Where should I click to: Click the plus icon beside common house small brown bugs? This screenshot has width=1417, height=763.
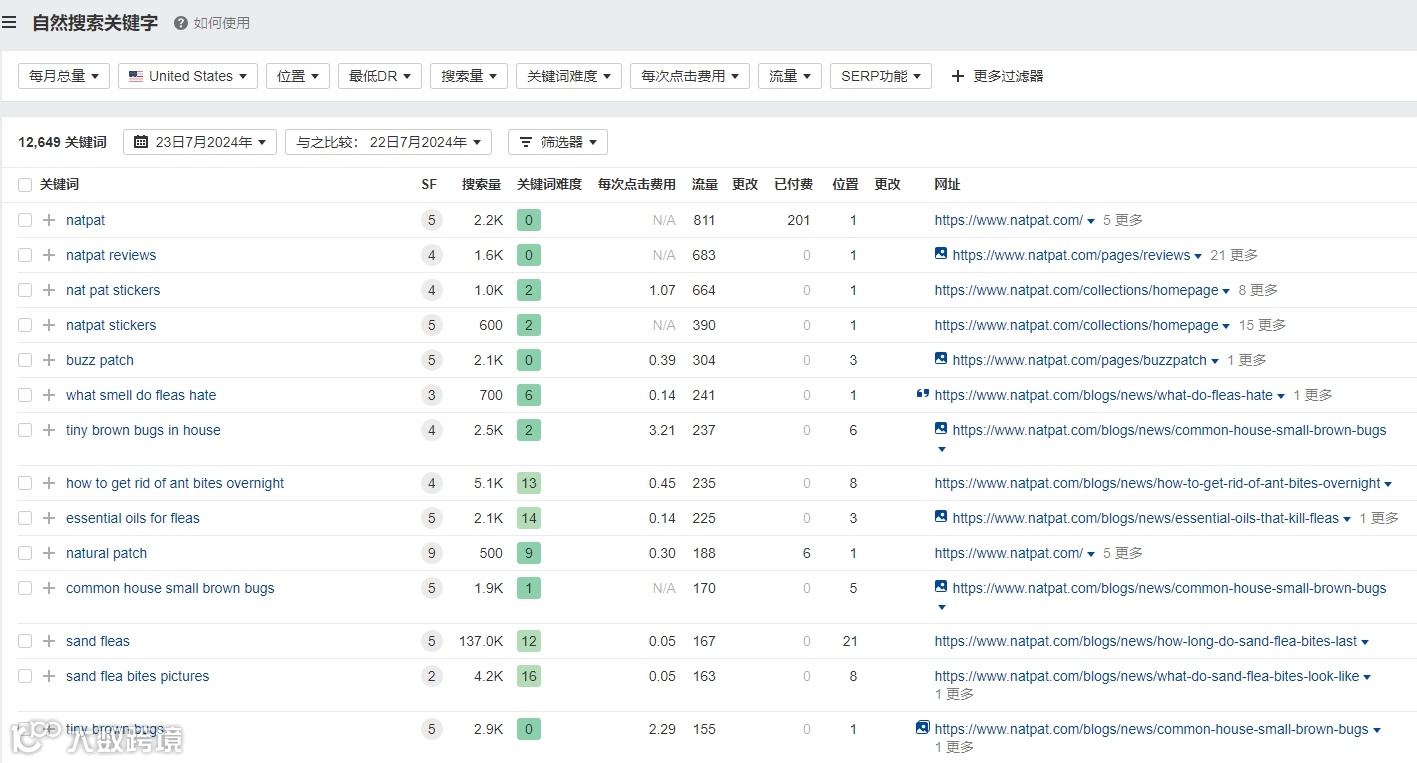click(49, 588)
